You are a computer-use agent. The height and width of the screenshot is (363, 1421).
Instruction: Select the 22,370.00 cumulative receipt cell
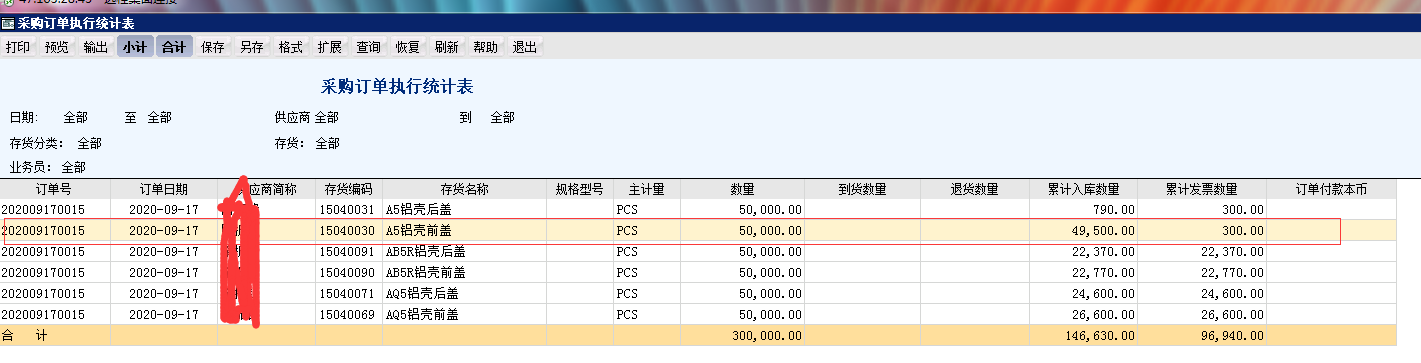(1084, 252)
